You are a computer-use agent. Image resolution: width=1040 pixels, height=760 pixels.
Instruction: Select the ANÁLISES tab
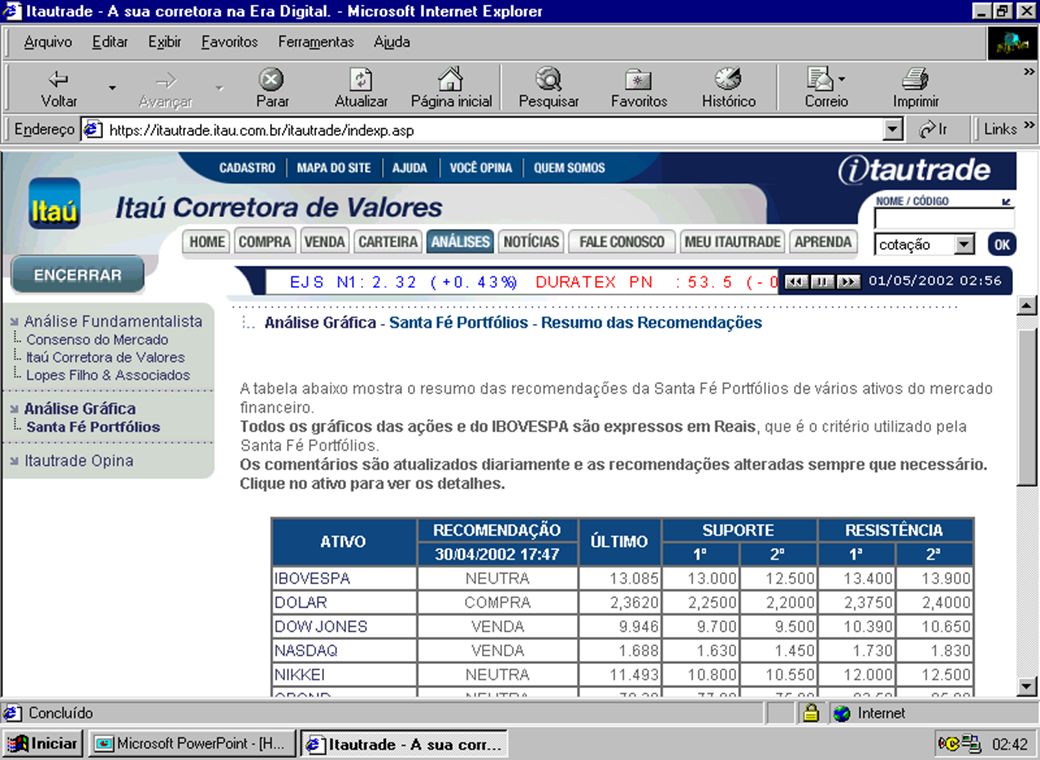(x=460, y=242)
